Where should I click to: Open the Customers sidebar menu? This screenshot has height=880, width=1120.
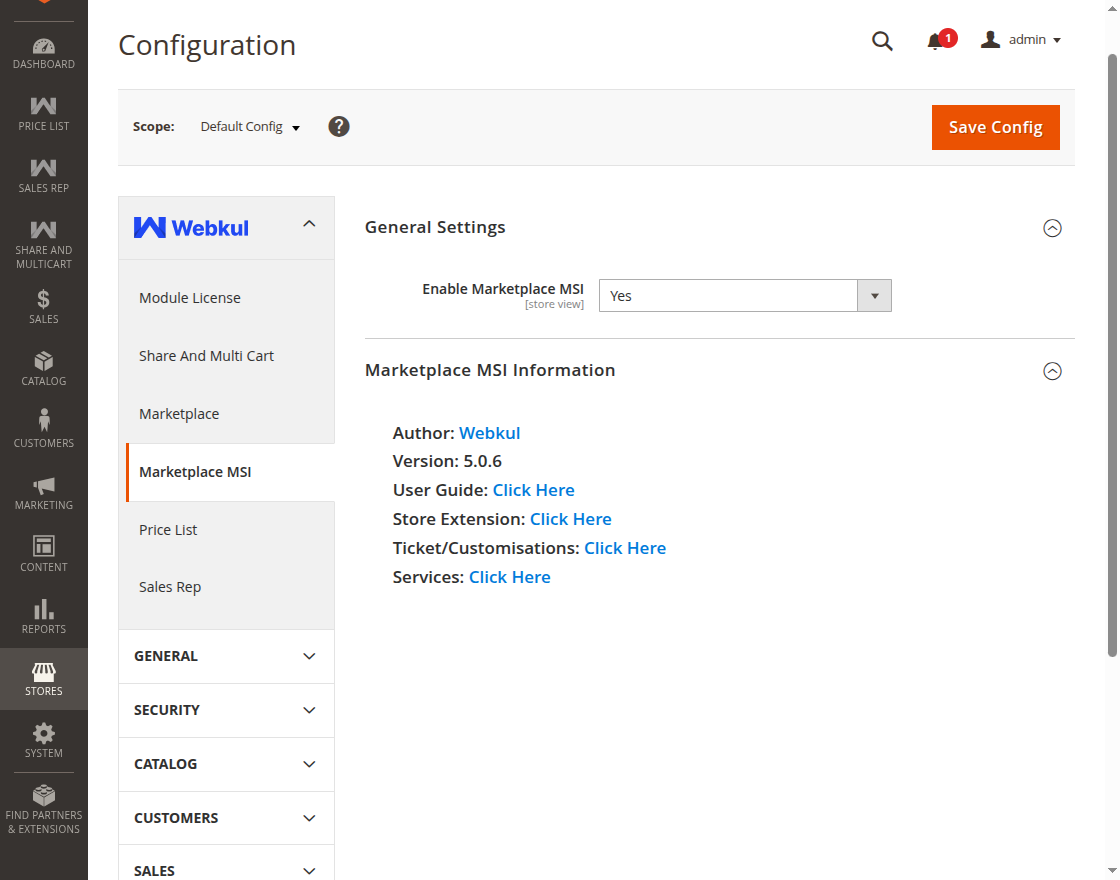click(x=44, y=429)
